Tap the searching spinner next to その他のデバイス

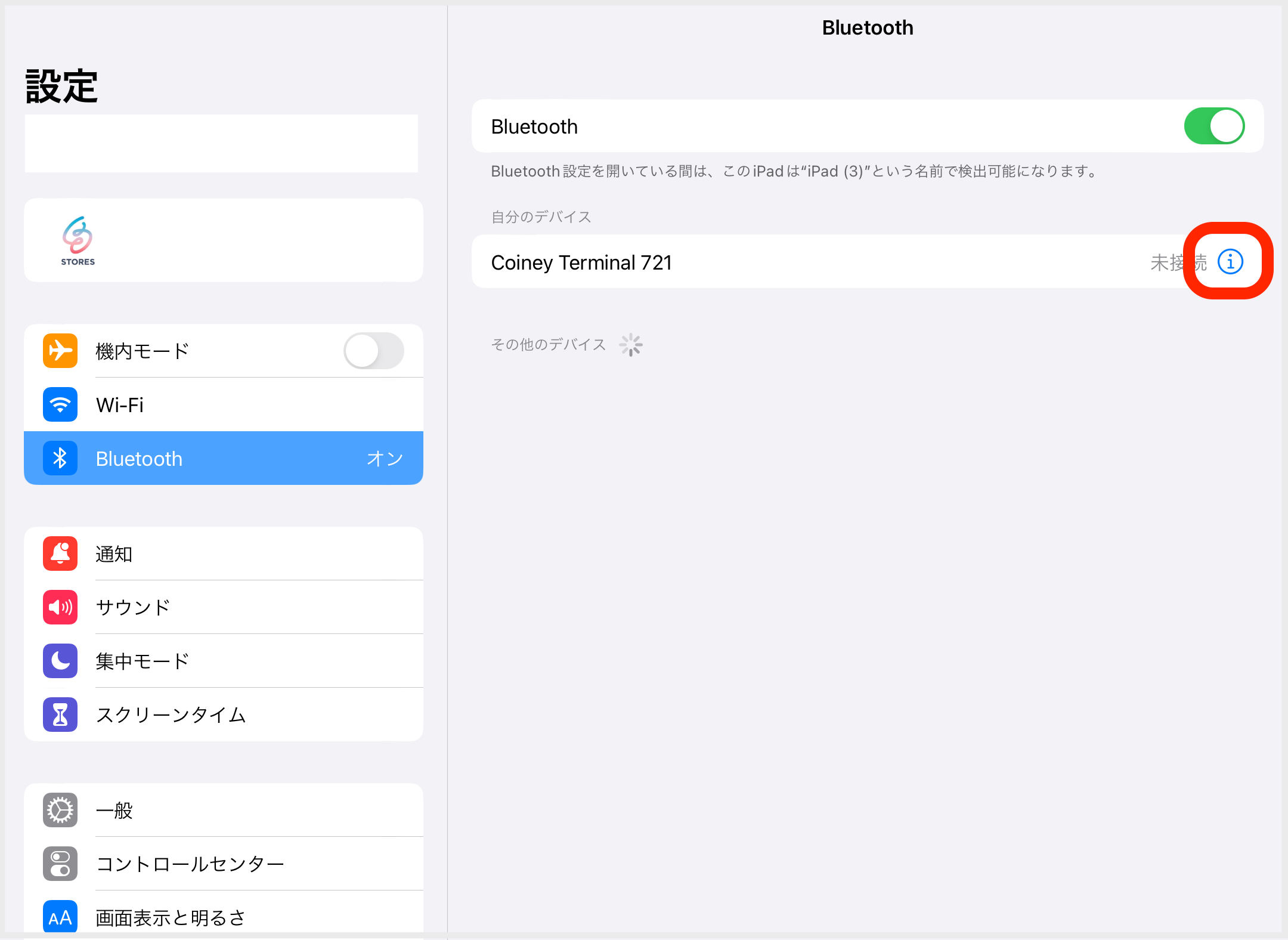tap(630, 345)
